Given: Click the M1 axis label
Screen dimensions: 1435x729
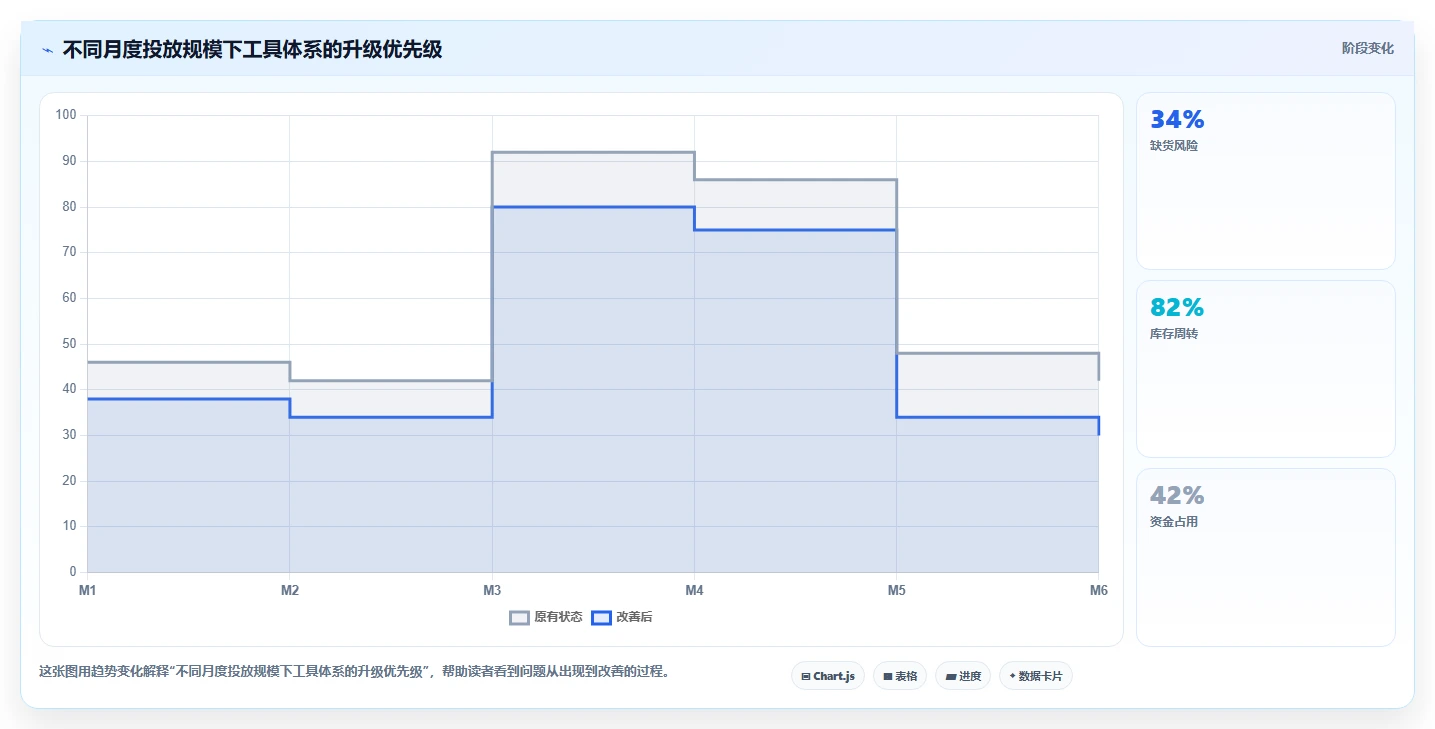Looking at the screenshot, I should coord(88,590).
